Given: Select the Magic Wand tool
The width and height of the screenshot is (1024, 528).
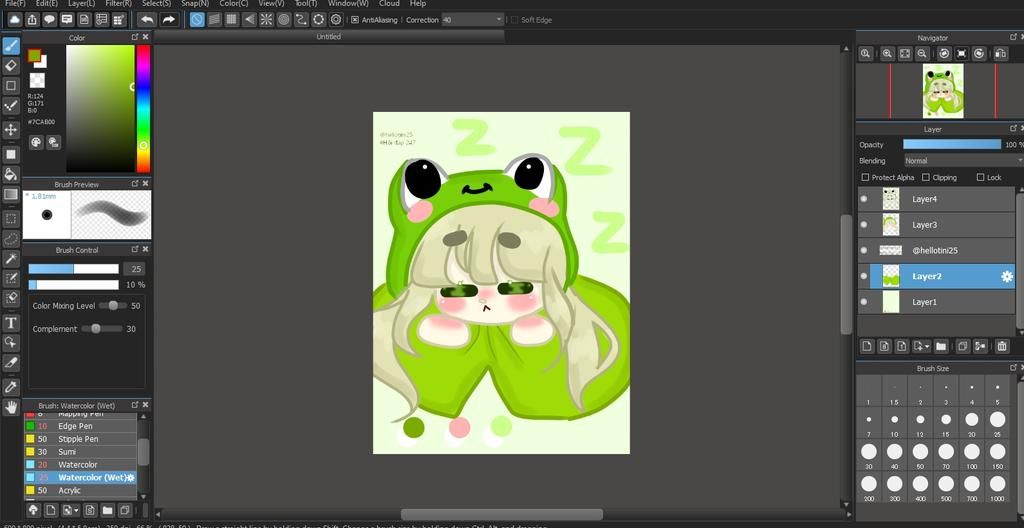Looking at the screenshot, I should click(x=10, y=259).
